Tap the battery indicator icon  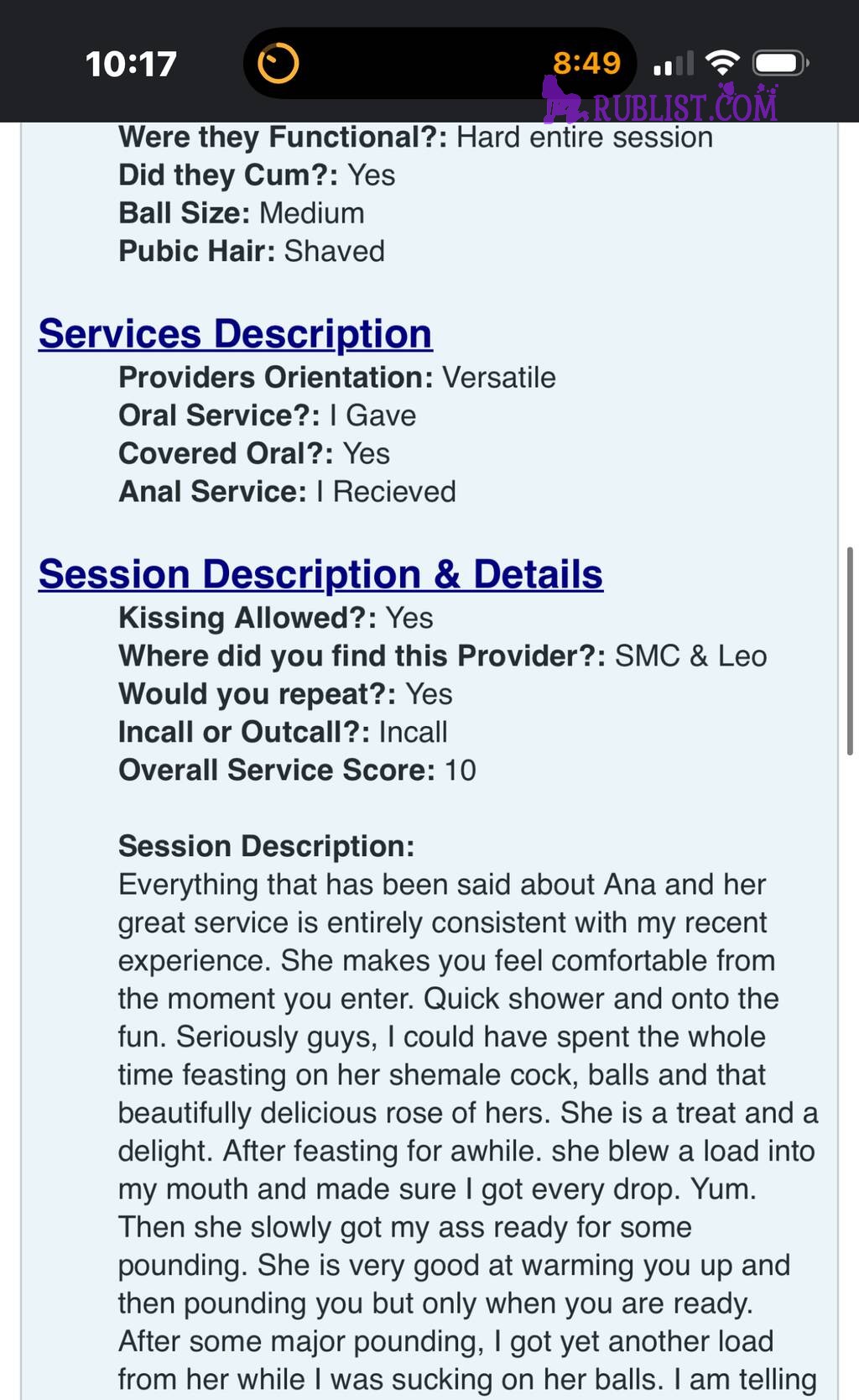pos(780,63)
